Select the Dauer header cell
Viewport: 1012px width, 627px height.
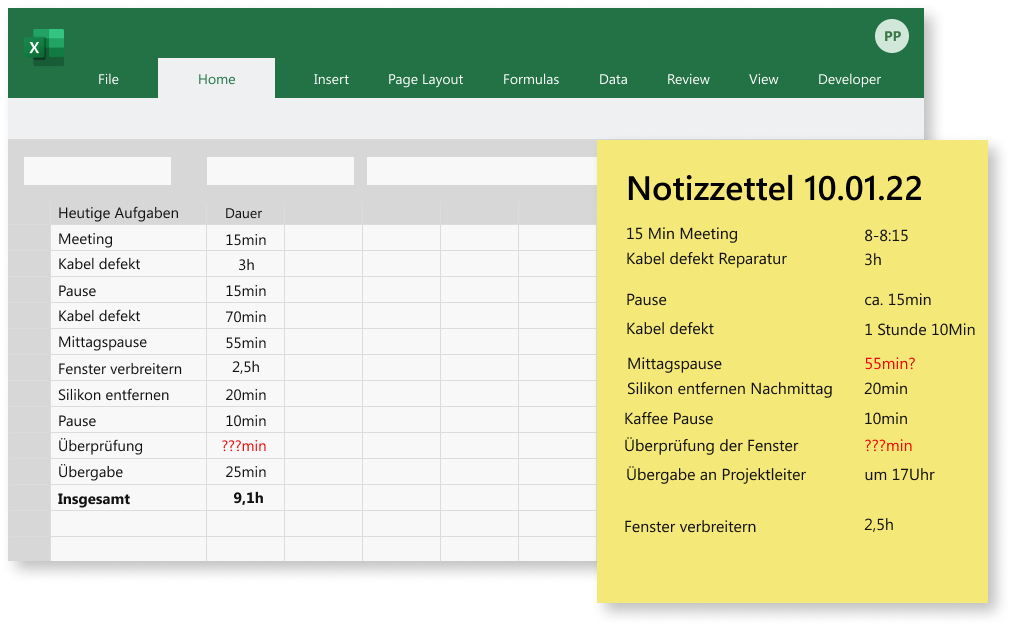245,213
